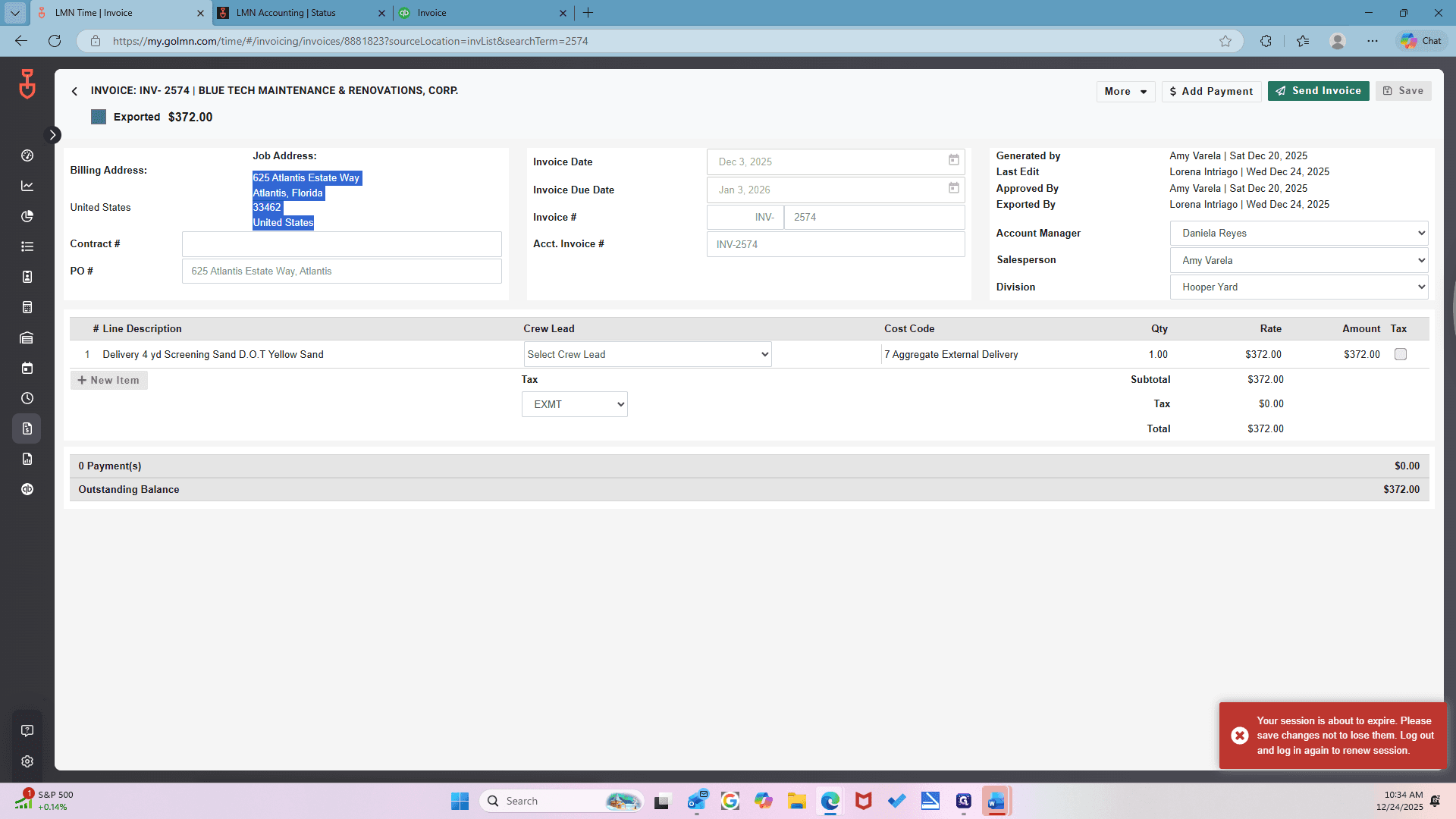Click the Contract # input field
This screenshot has height=819, width=1456.
coord(341,244)
